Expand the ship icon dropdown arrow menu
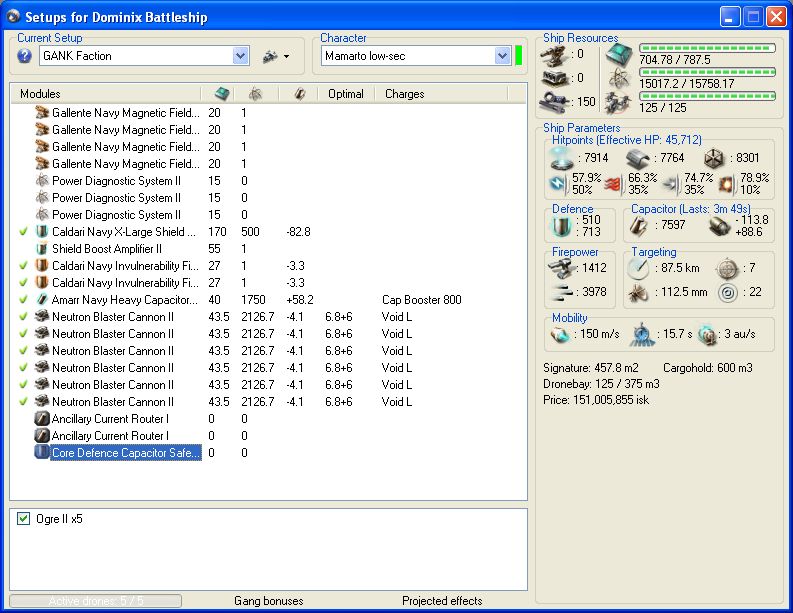Screen dimensions: 793x613 (x=286, y=57)
